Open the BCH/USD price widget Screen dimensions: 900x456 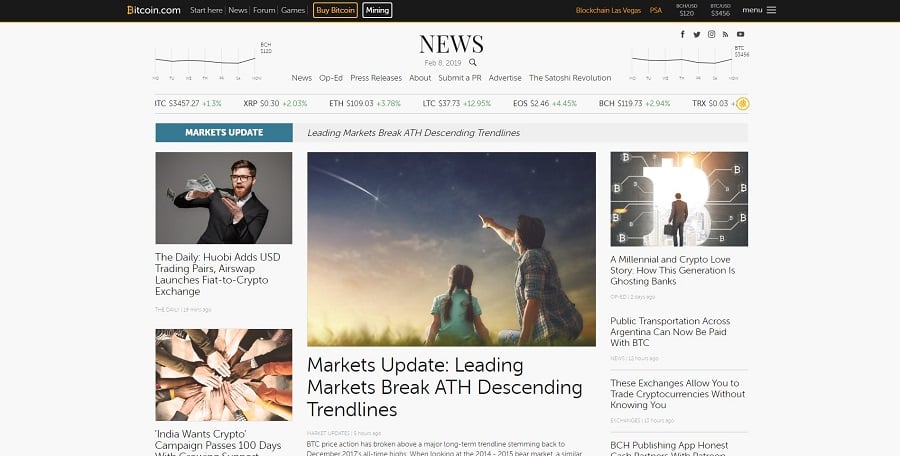click(686, 10)
